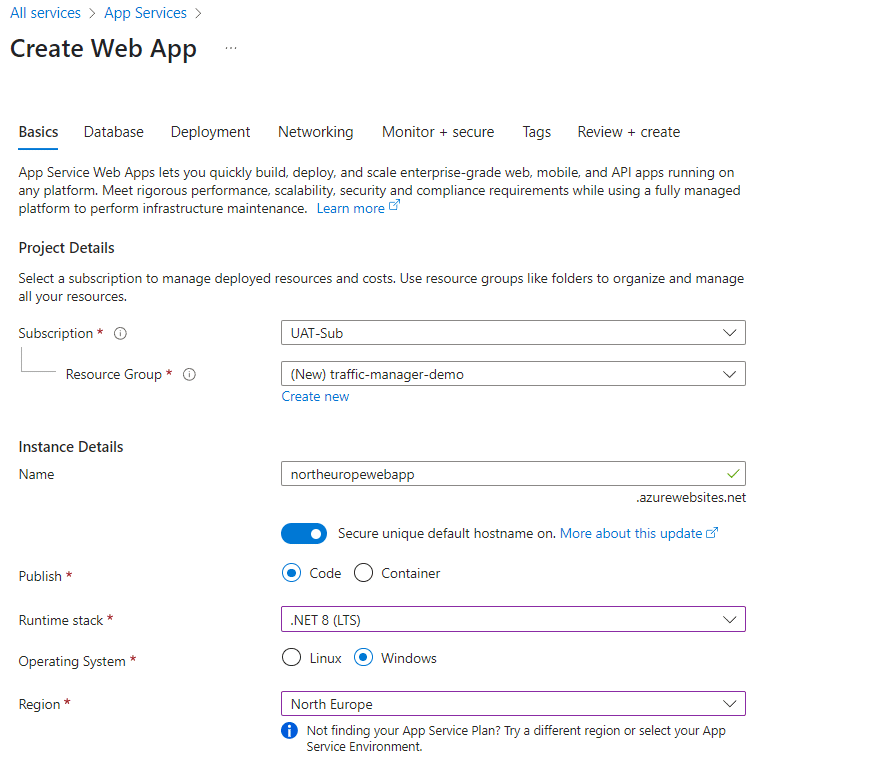
Task: Click the blue info icon below Region
Action: [290, 731]
